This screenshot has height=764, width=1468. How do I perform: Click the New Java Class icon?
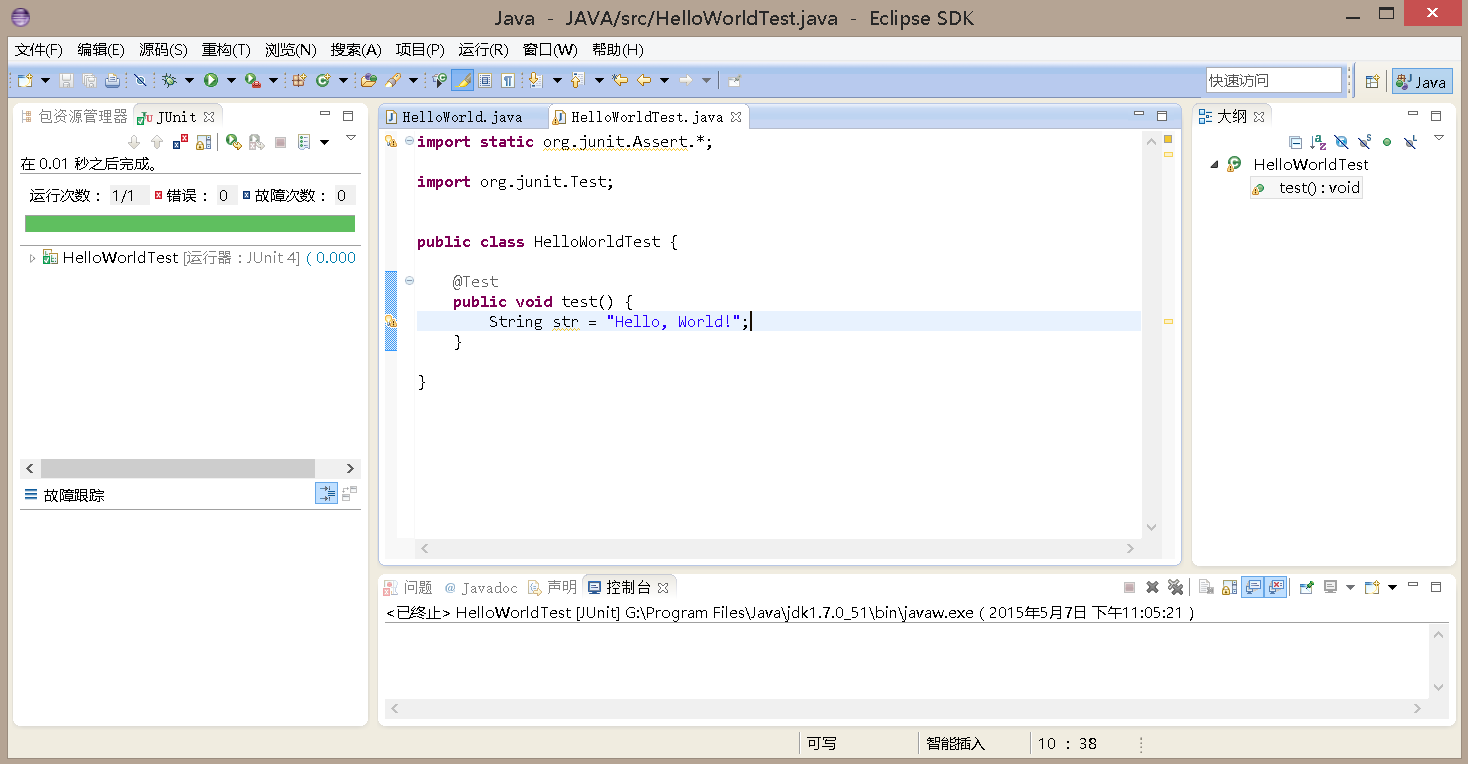coord(323,80)
